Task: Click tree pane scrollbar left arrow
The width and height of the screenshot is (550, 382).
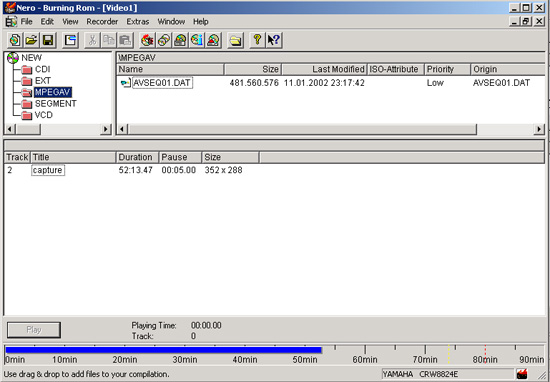Action: pos(10,129)
